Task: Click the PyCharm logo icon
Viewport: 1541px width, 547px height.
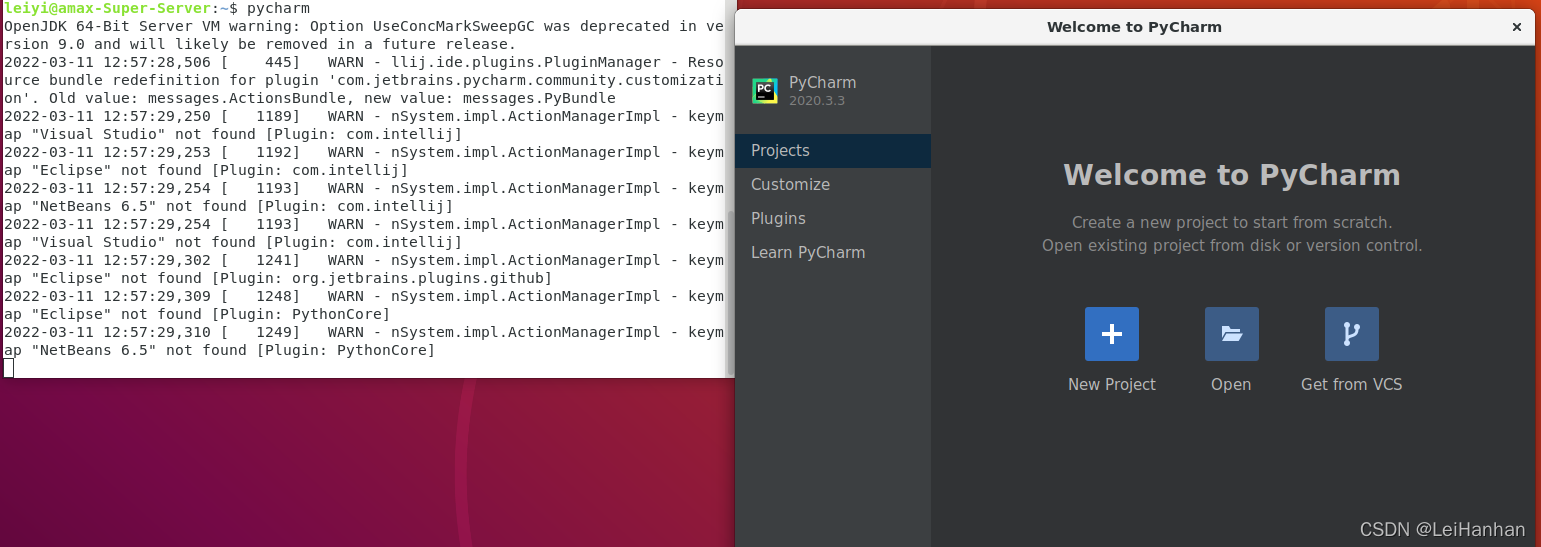Action: [765, 91]
